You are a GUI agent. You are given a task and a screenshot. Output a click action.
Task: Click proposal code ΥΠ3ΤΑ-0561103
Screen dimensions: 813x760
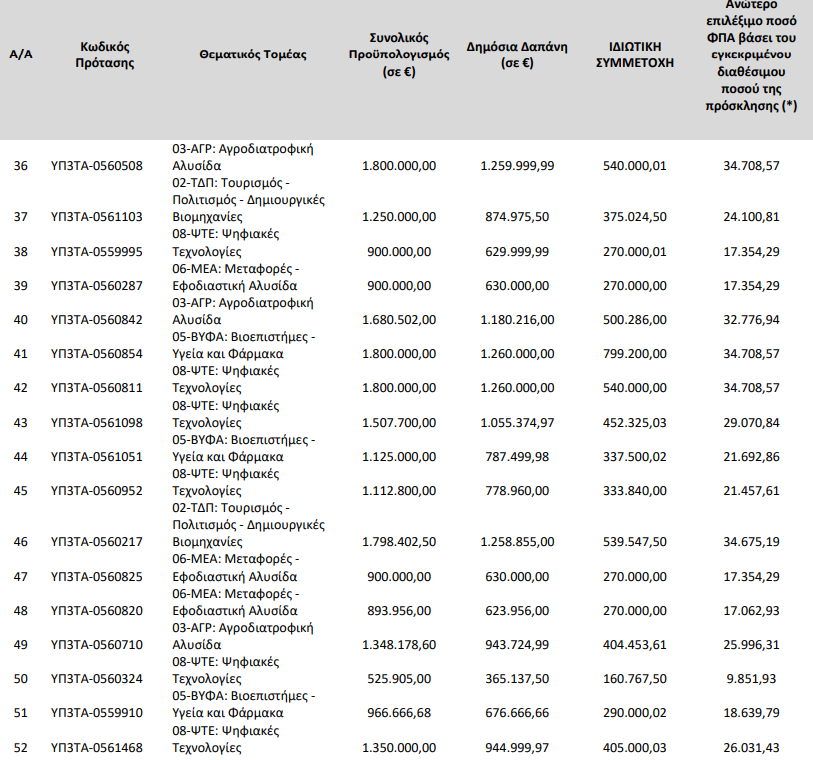point(96,217)
